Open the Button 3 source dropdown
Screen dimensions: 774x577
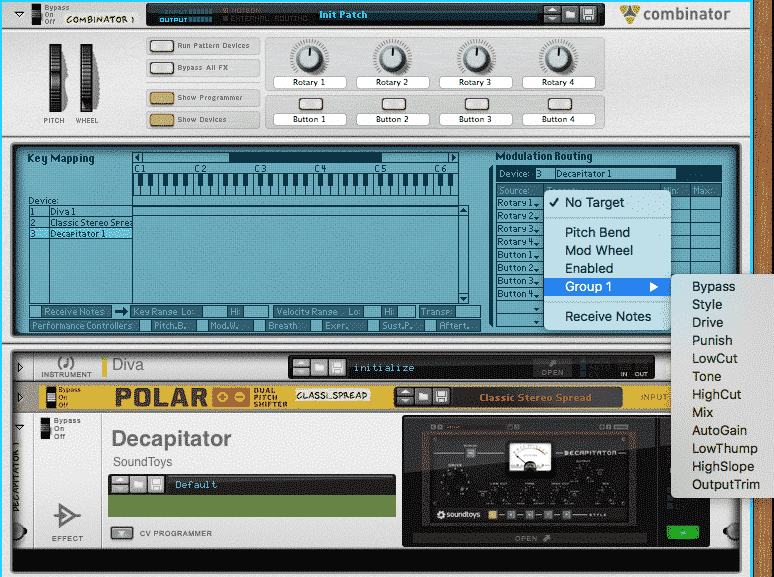tap(518, 281)
